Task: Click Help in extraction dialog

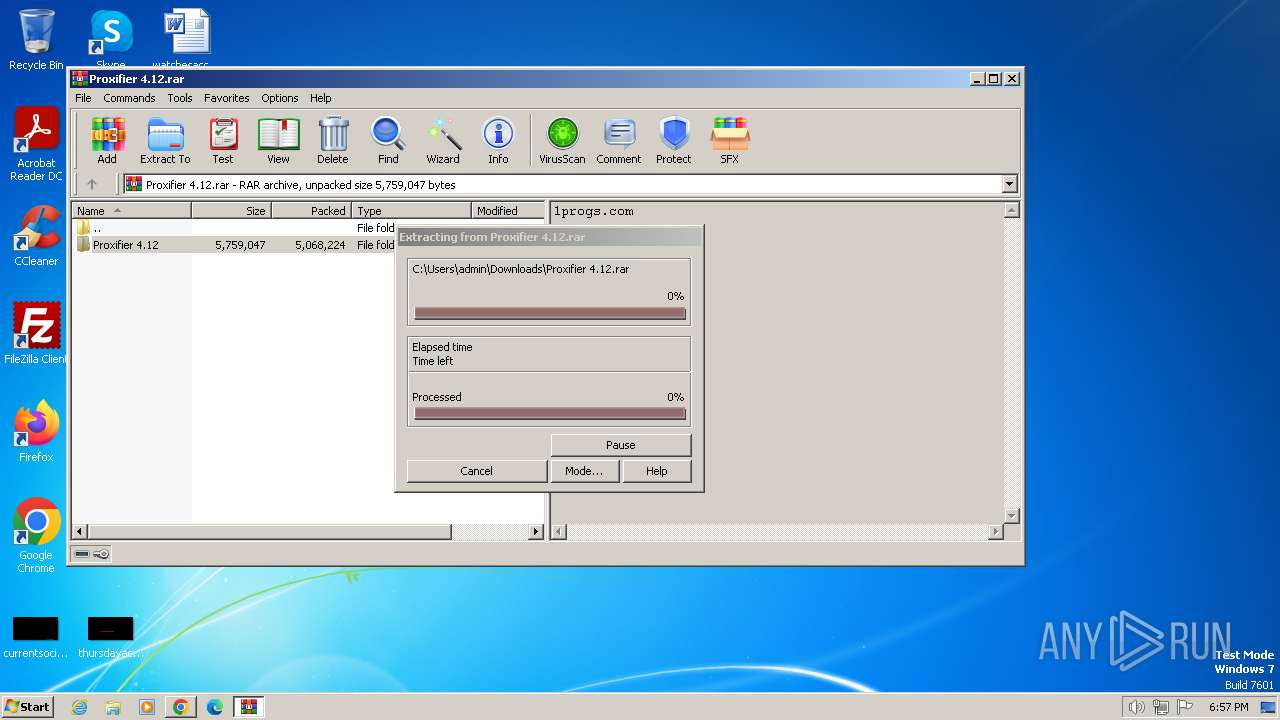Action: tap(656, 471)
